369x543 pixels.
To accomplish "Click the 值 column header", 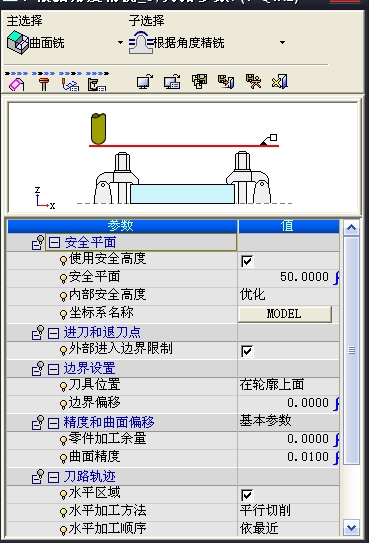I will click(289, 226).
